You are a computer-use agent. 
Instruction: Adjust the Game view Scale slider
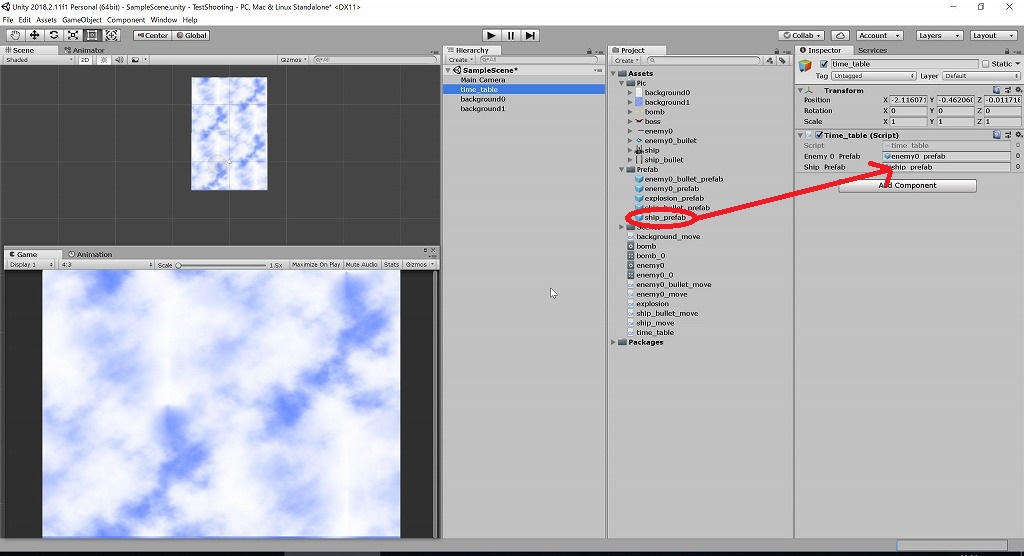point(221,265)
